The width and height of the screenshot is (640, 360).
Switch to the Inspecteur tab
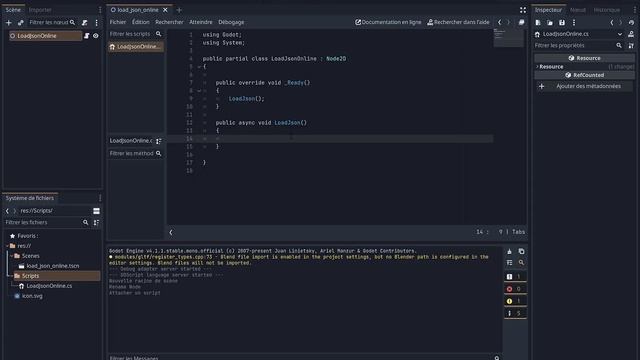tap(548, 10)
